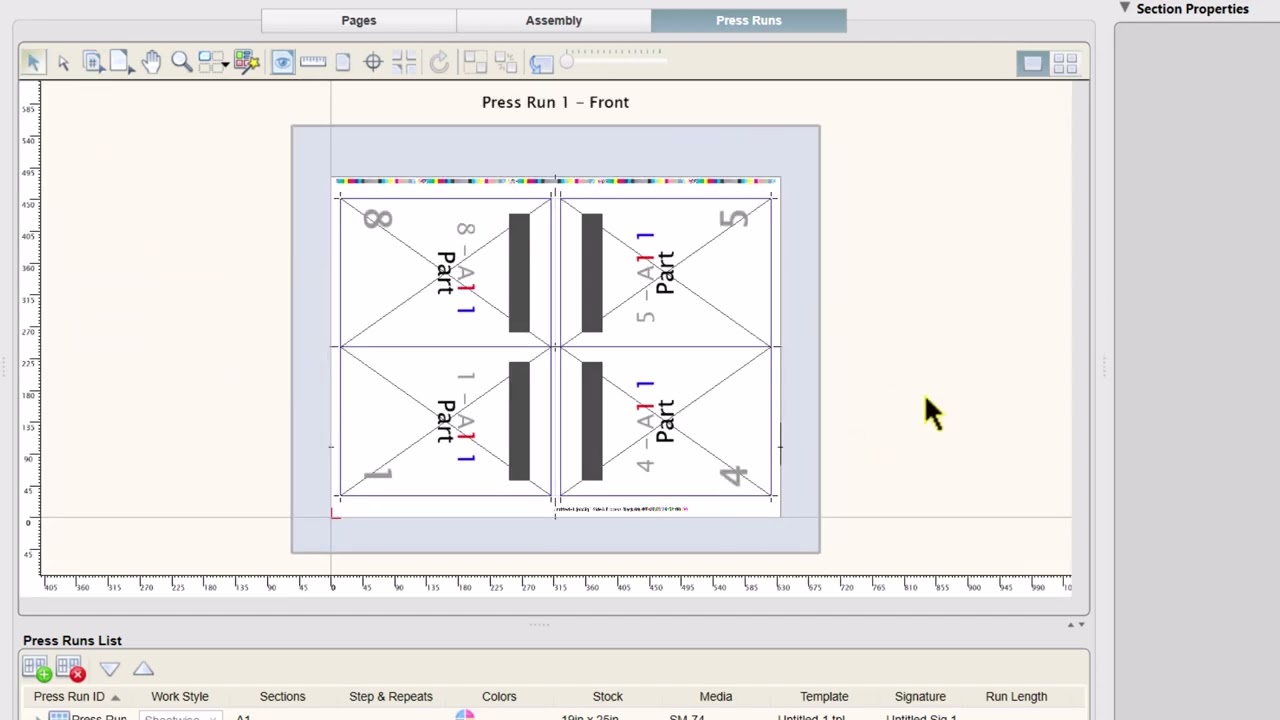Choose the blank page tool icon
The image size is (1280, 720).
[x=120, y=62]
